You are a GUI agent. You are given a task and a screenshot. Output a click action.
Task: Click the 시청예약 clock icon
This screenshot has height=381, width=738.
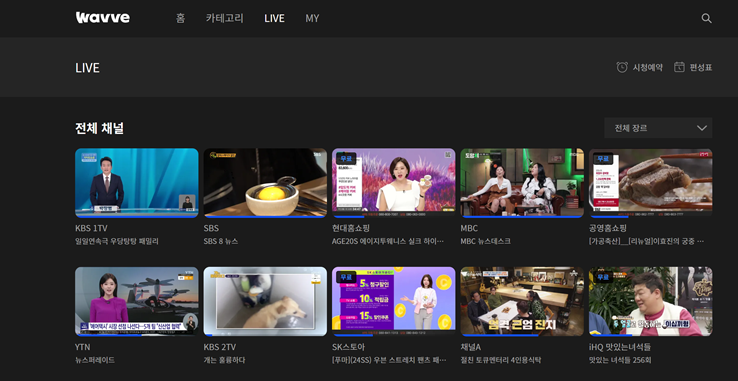point(622,67)
